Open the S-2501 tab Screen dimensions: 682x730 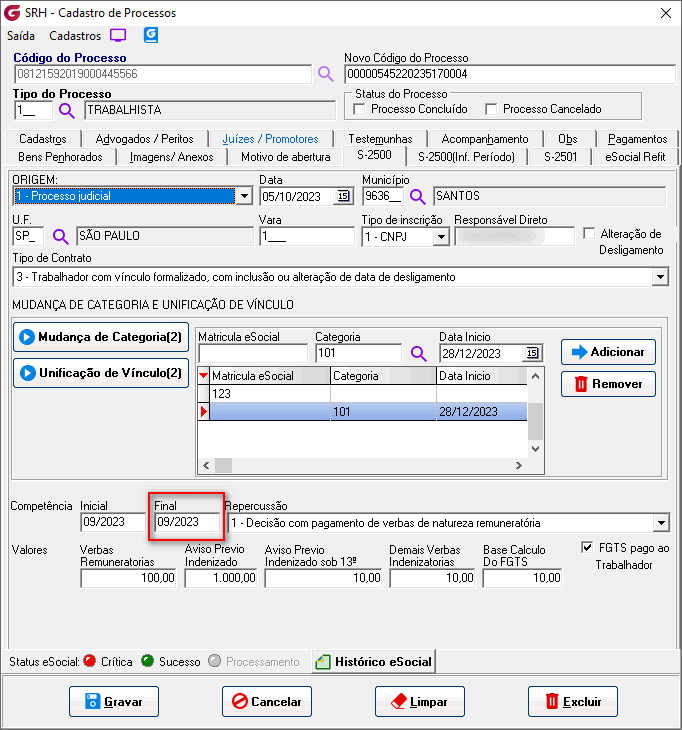pyautogui.click(x=560, y=156)
